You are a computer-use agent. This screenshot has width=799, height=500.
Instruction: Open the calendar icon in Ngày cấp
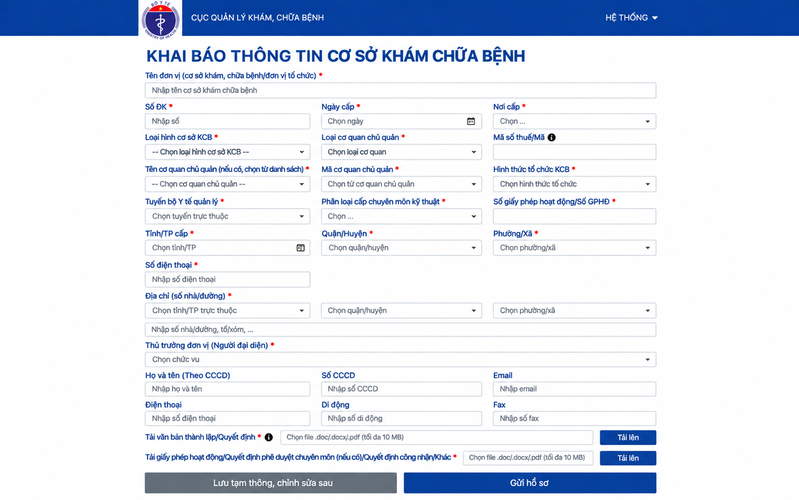[x=471, y=121]
